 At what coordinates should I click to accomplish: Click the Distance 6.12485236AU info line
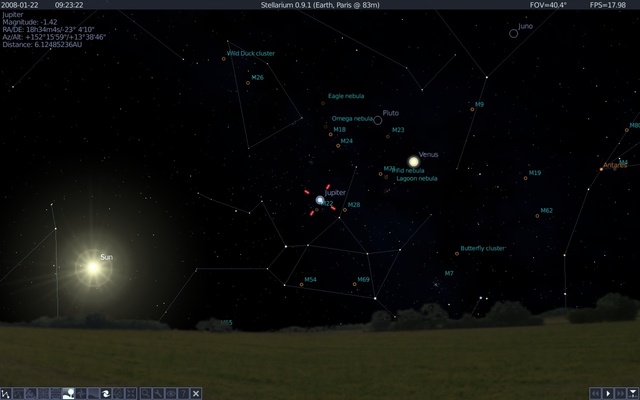42,44
